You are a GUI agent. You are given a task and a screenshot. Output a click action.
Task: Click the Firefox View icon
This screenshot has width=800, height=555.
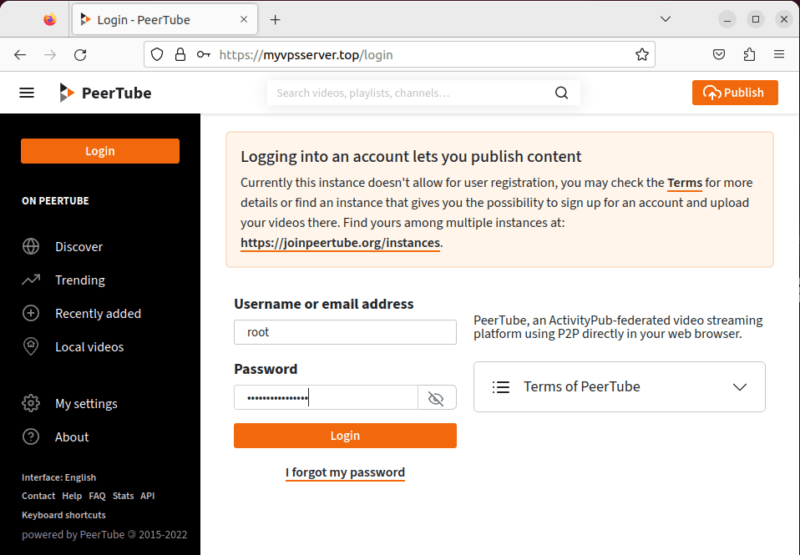[x=49, y=19]
